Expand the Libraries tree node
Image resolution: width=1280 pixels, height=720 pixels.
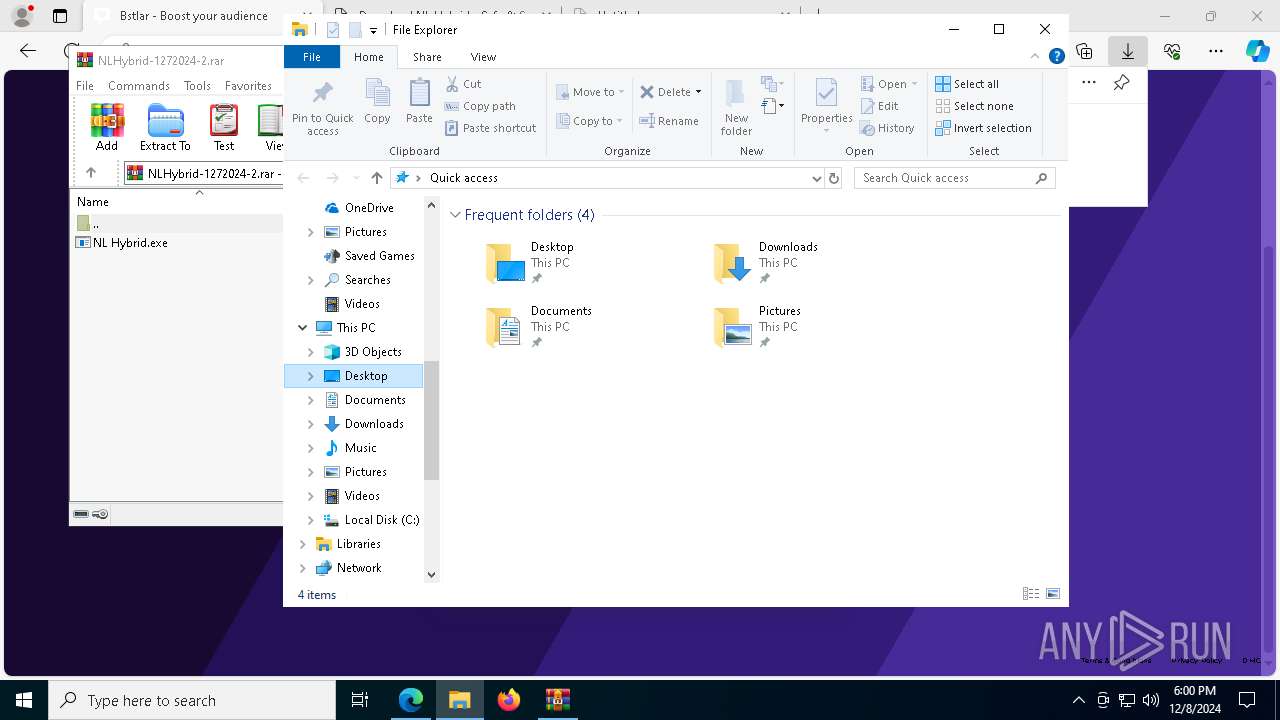(x=303, y=544)
